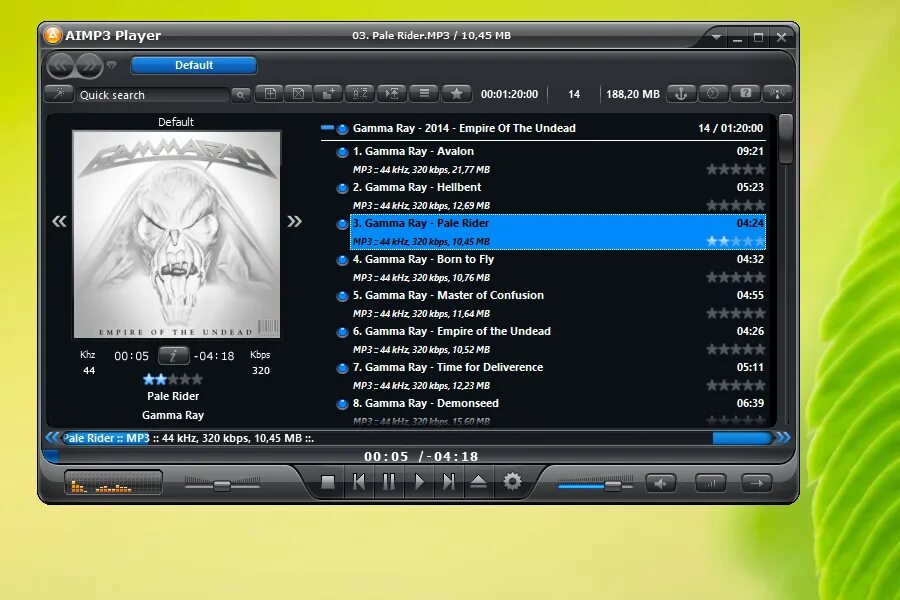The height and width of the screenshot is (600, 900).
Task: Open the gear settings icon
Action: pos(513,481)
